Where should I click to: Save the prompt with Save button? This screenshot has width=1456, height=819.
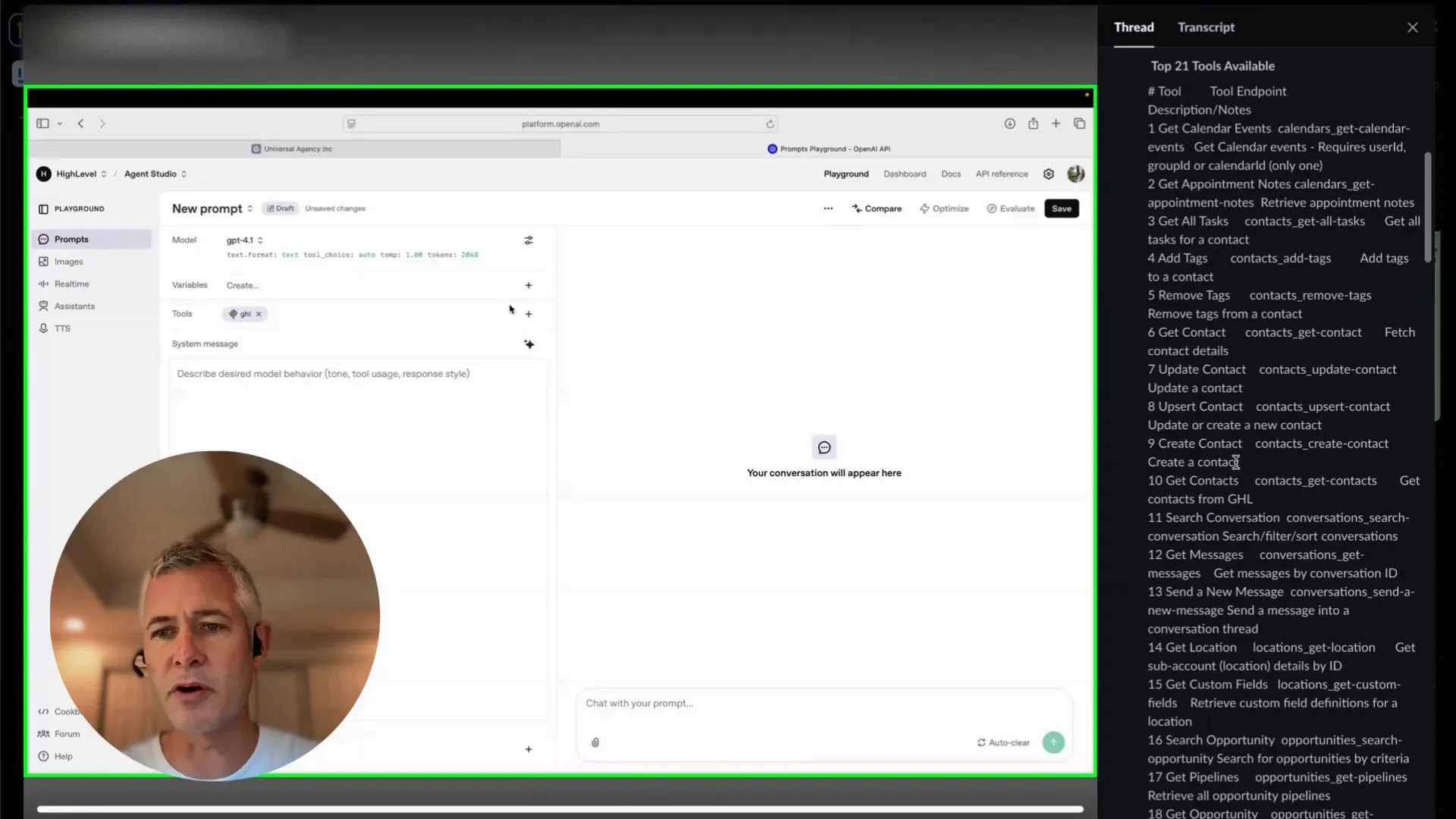point(1062,209)
